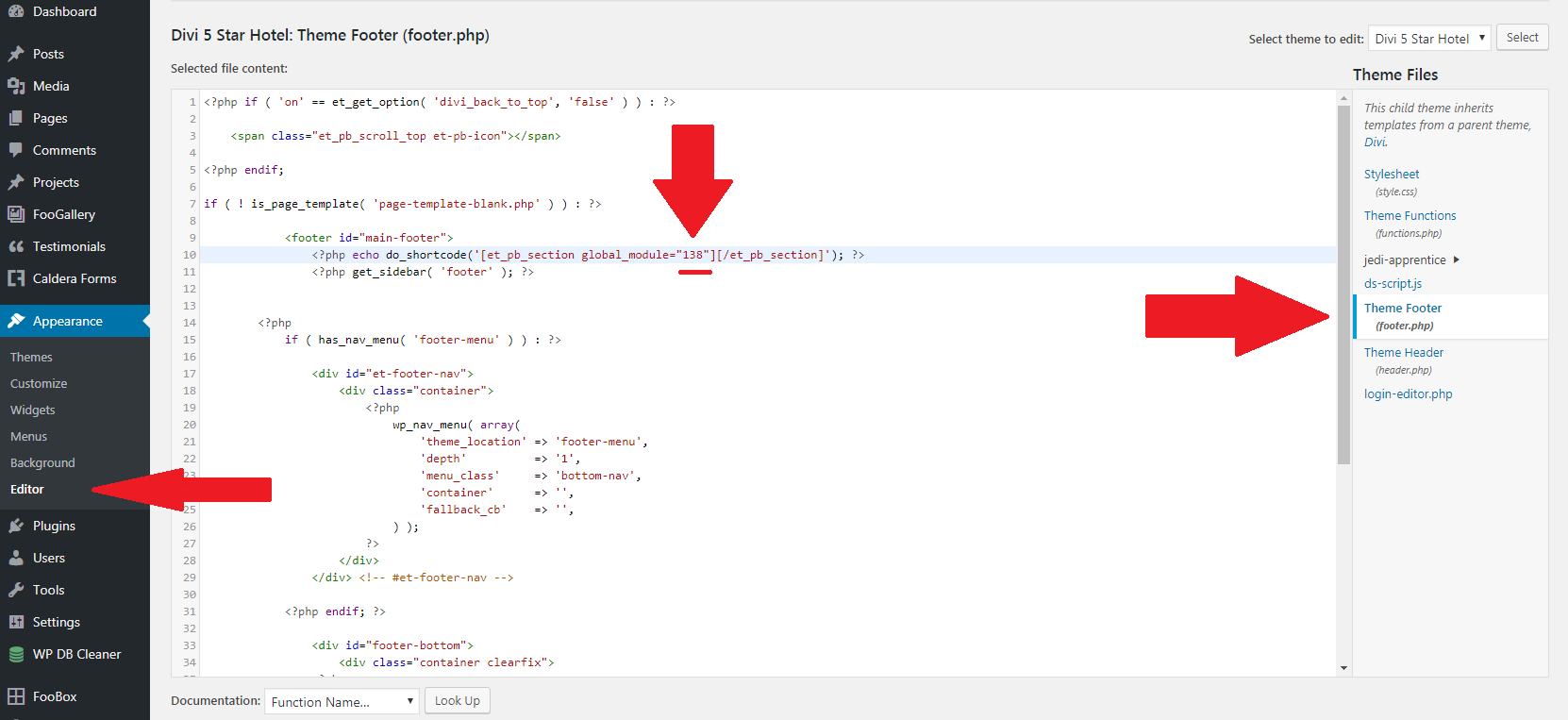The width and height of the screenshot is (1568, 720).
Task: Click the Projects pin icon
Action: pos(16,182)
